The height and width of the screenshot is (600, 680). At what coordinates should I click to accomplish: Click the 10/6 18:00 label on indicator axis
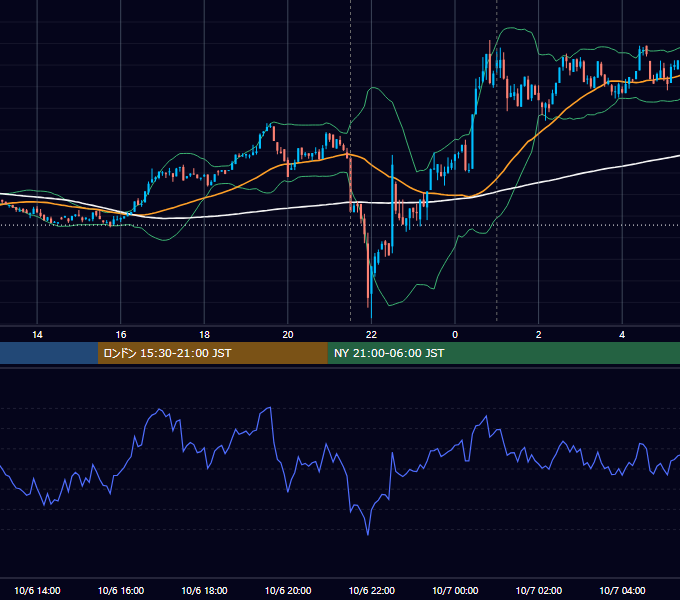[204, 590]
